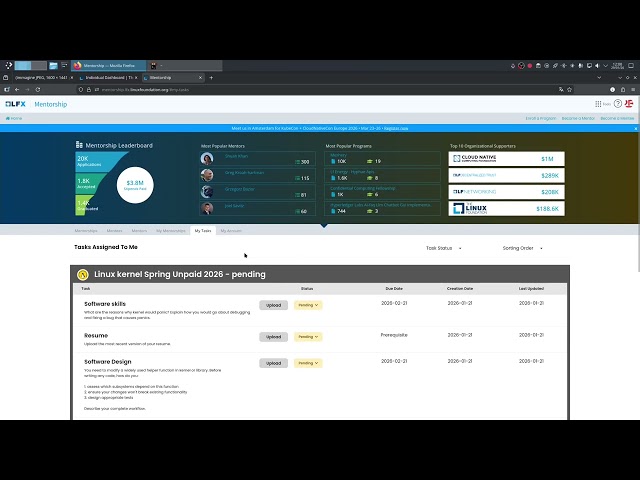Click the volume speaker icon in the system tray
The height and width of the screenshot is (480, 640).
[x=597, y=66]
